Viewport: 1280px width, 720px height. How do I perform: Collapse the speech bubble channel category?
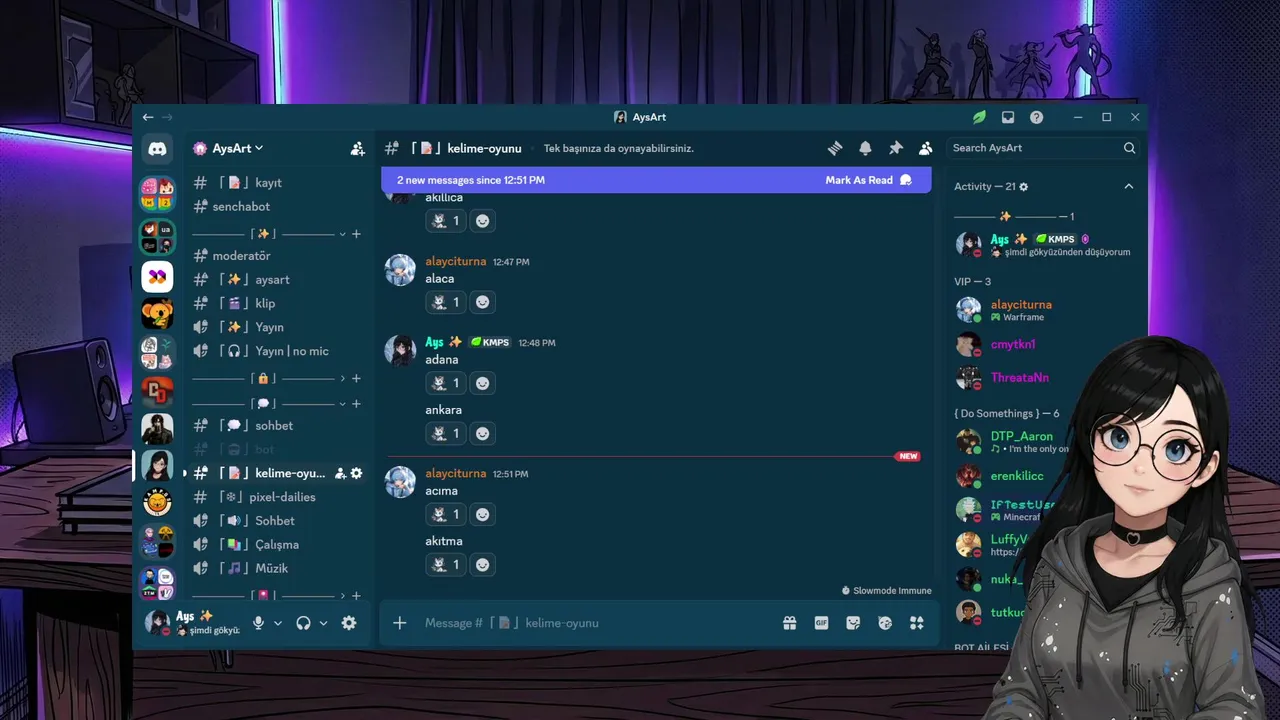[342, 404]
